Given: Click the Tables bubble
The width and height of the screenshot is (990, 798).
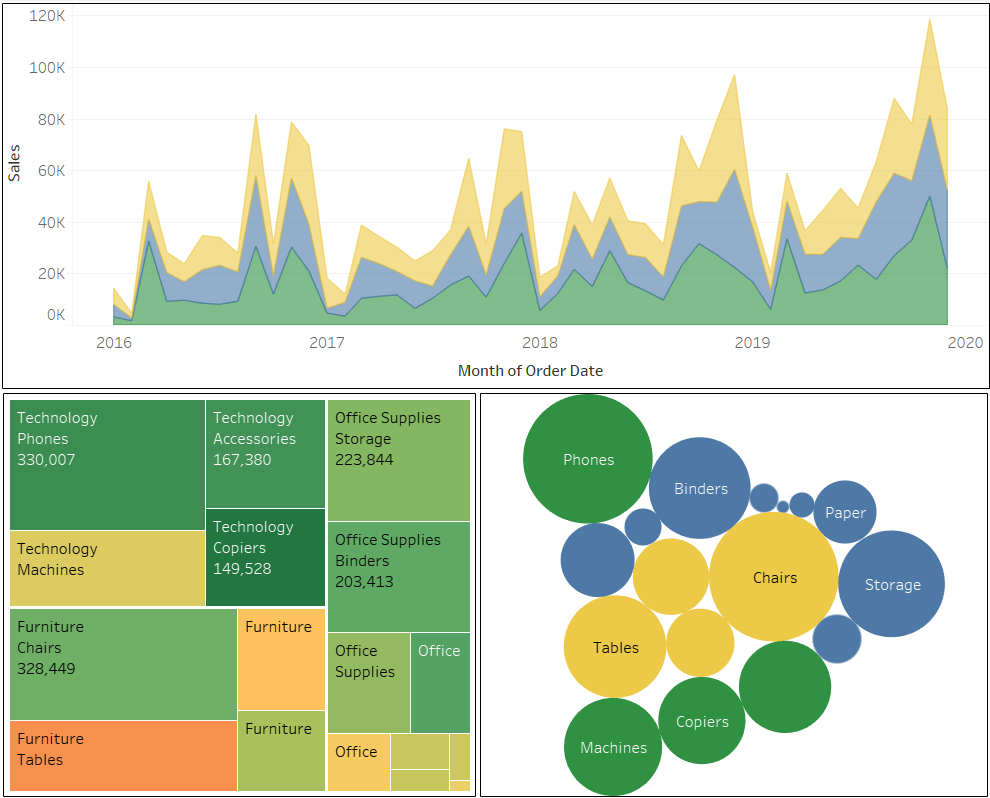Looking at the screenshot, I should pos(613,648).
